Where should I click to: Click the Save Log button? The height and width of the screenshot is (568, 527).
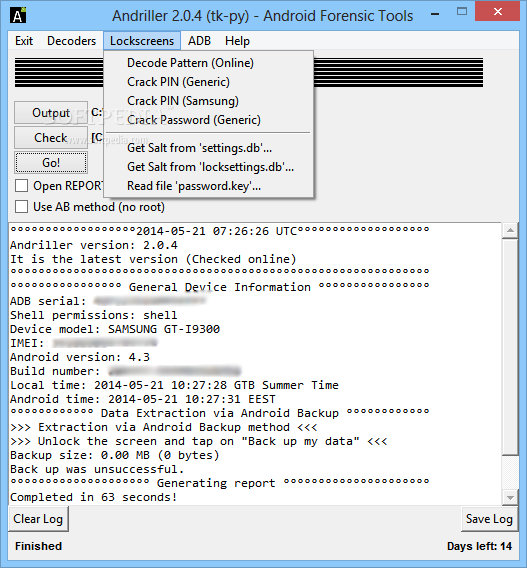tap(489, 519)
